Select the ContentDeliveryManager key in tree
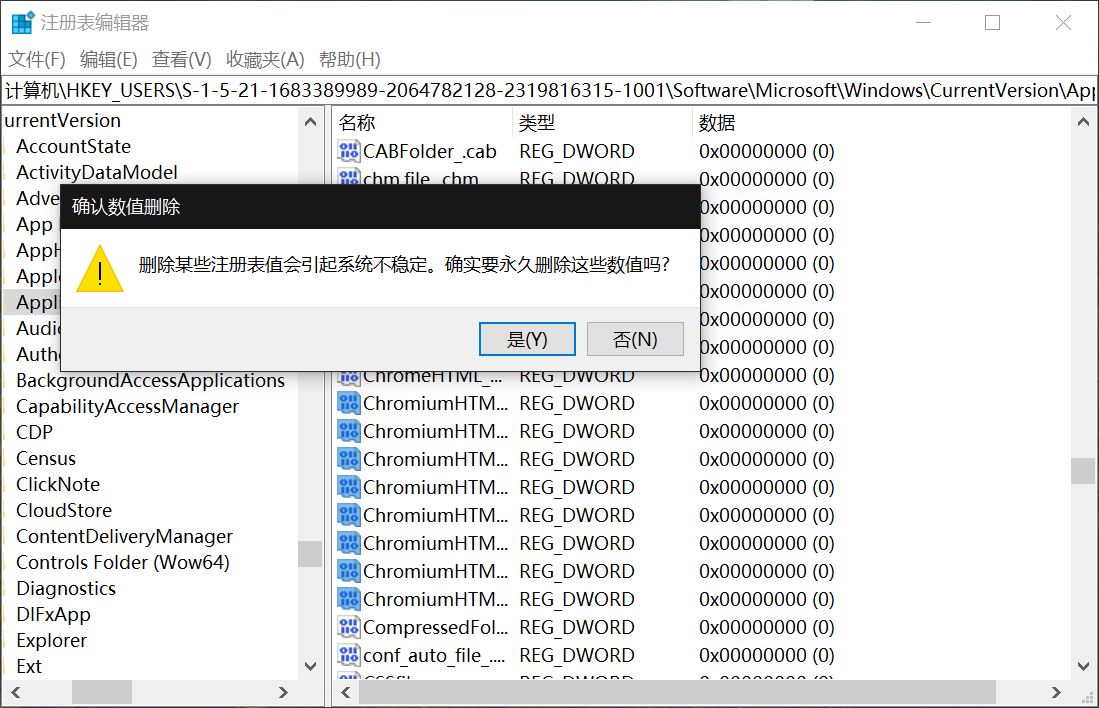Viewport: 1099px width, 708px height. point(124,537)
